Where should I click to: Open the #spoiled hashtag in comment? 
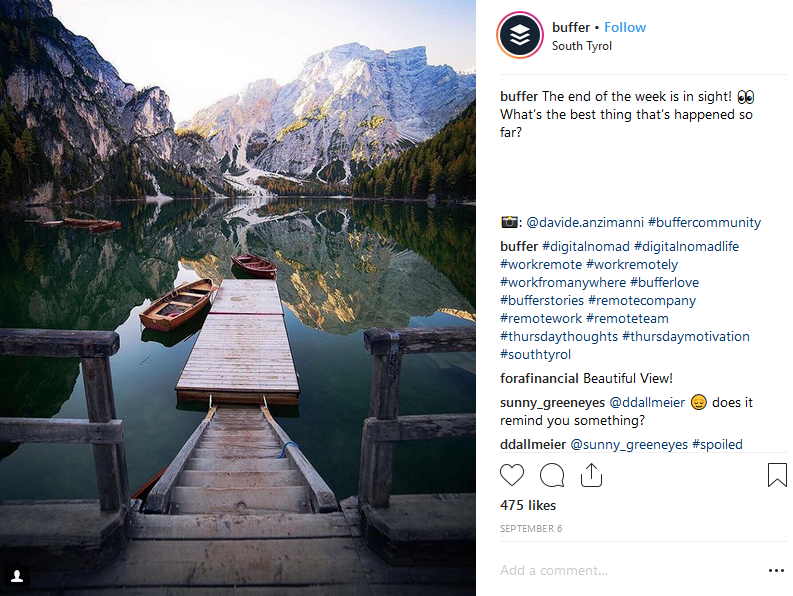[x=716, y=444]
